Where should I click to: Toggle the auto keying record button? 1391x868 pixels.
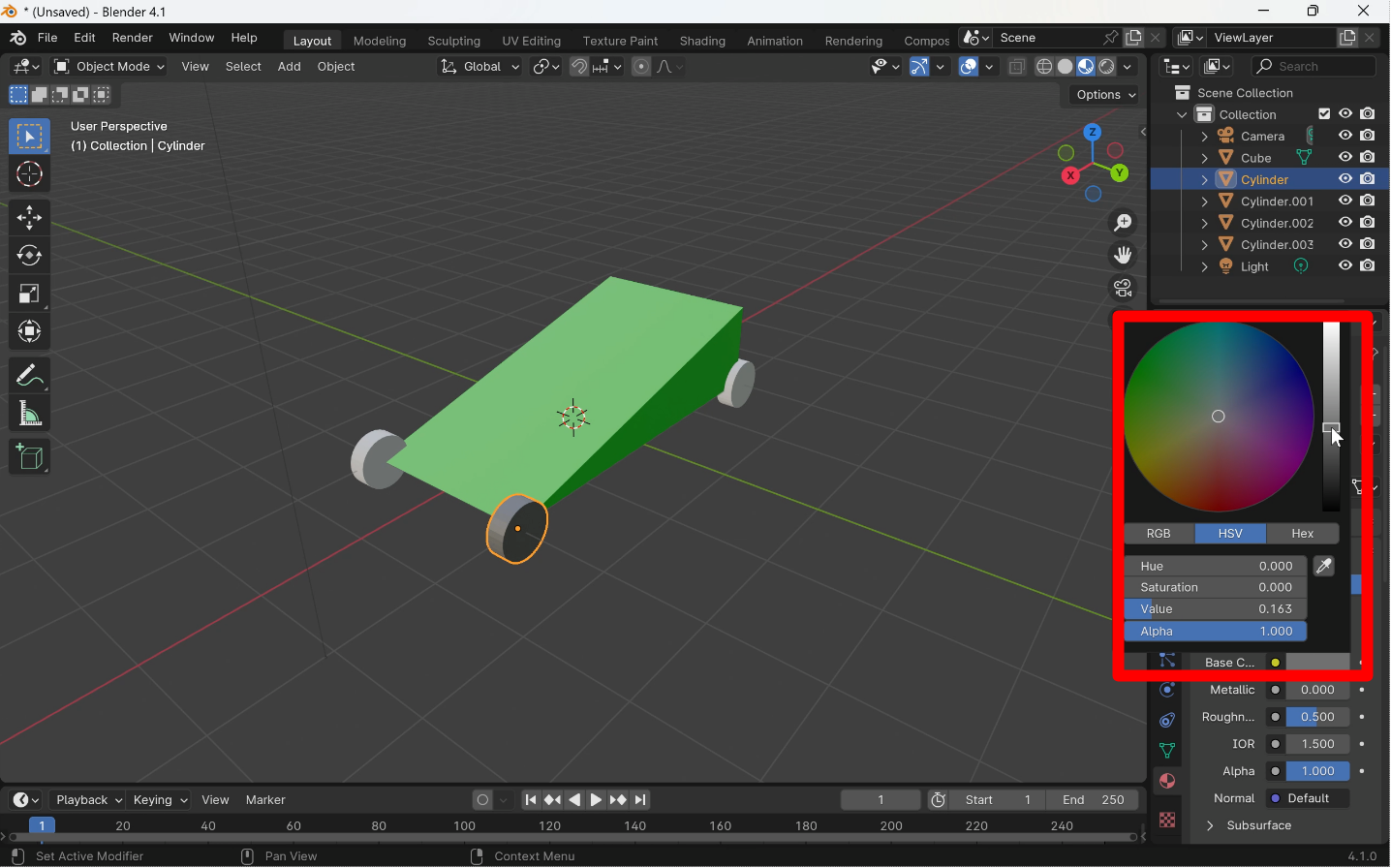tap(482, 800)
